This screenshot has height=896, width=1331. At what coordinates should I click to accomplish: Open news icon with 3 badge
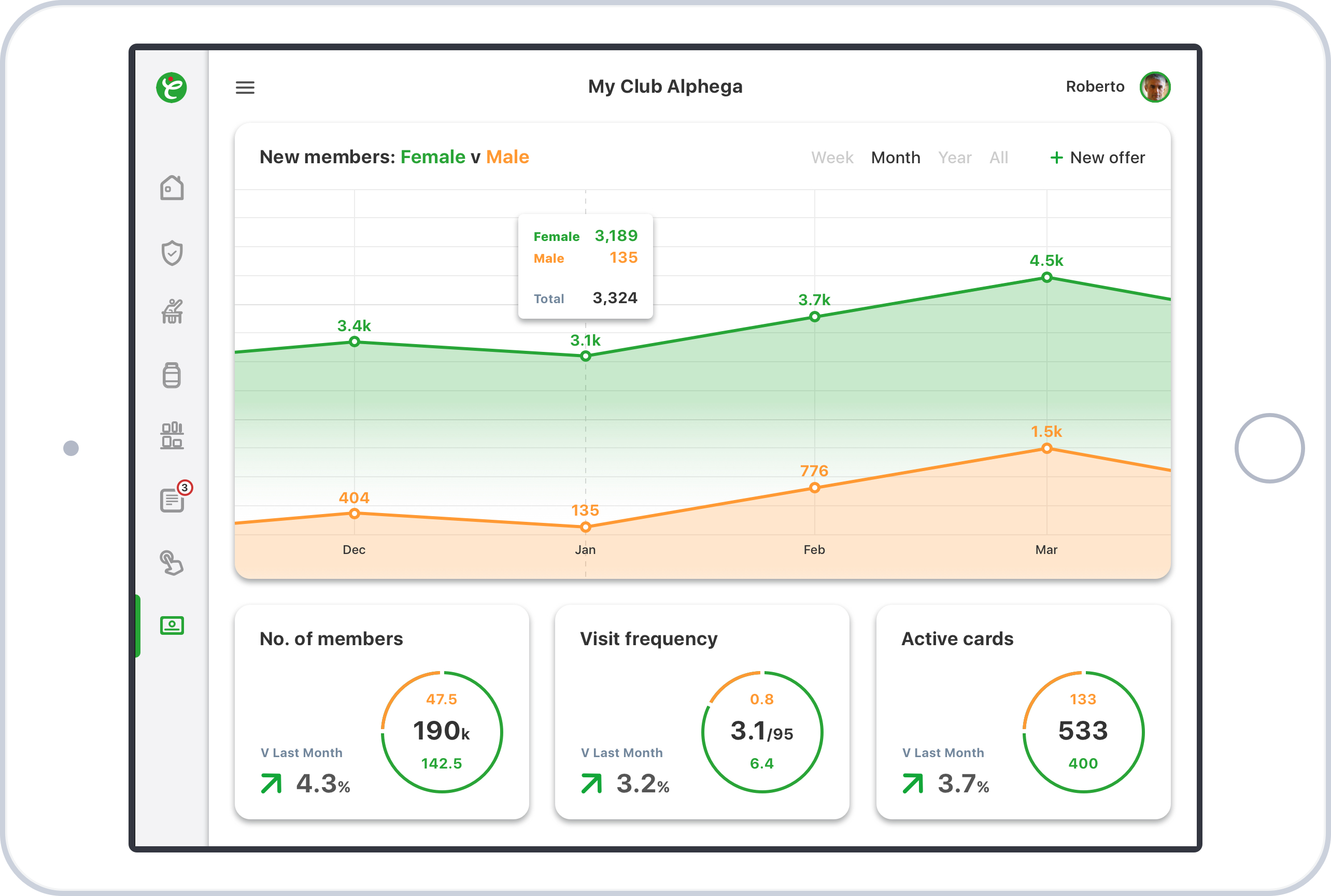[173, 500]
